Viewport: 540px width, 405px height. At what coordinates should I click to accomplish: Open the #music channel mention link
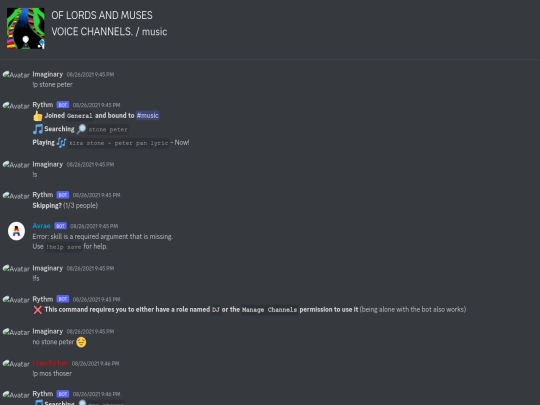[x=147, y=115]
